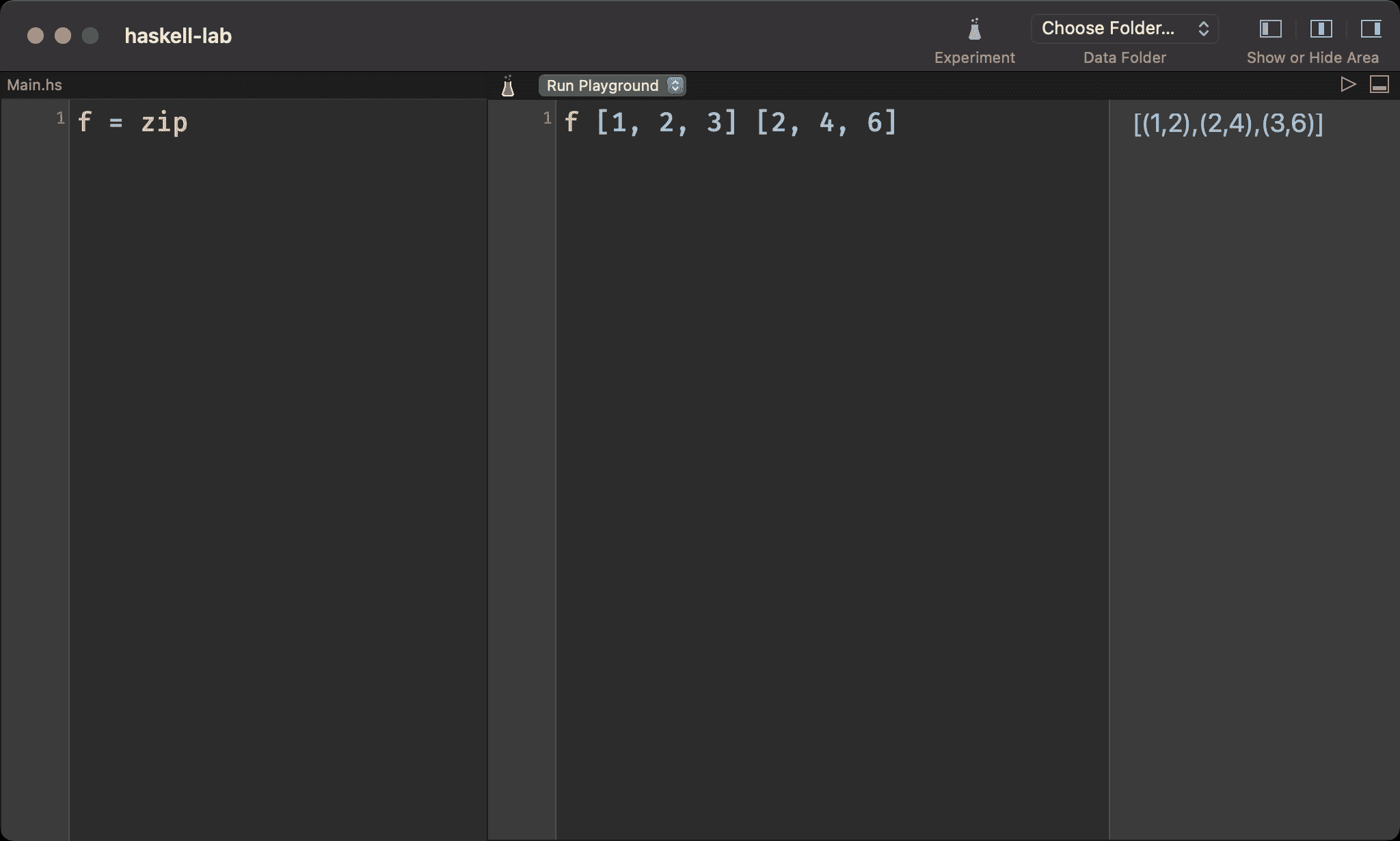
Task: Run the playground with the play button
Action: (1348, 85)
